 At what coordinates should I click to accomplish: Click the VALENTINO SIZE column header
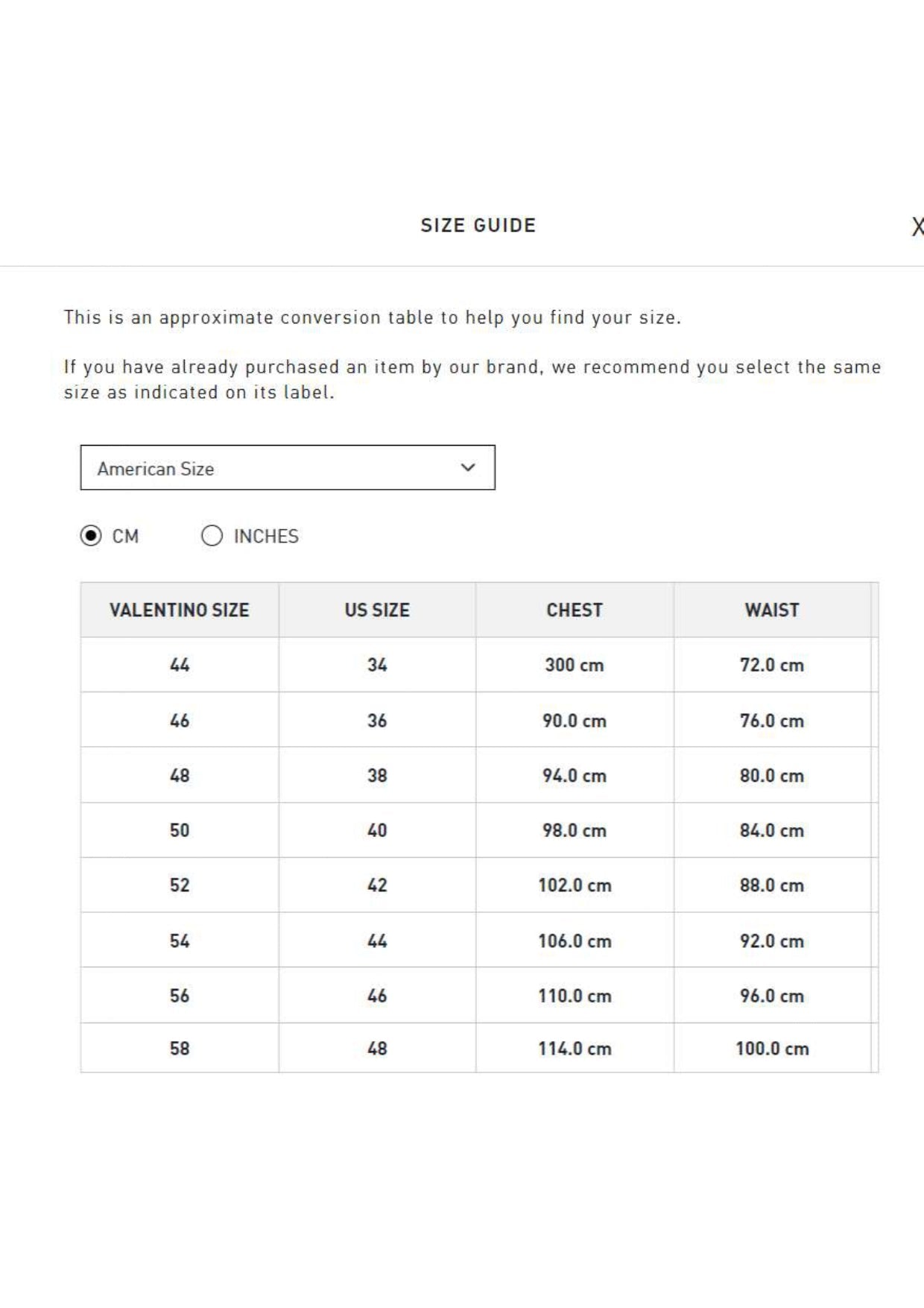coord(180,610)
